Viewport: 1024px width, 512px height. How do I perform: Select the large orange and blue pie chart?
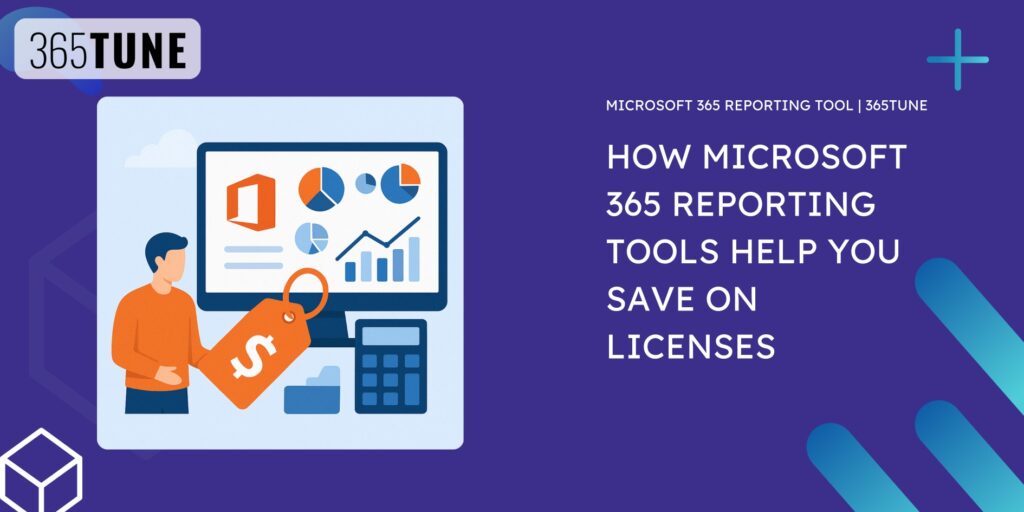321,189
